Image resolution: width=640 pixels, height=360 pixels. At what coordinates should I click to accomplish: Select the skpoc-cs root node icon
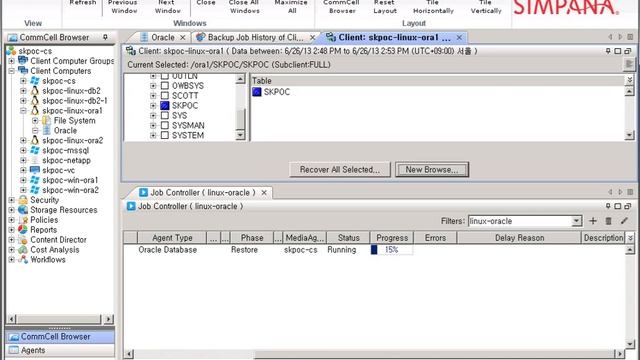pyautogui.click(x=11, y=51)
